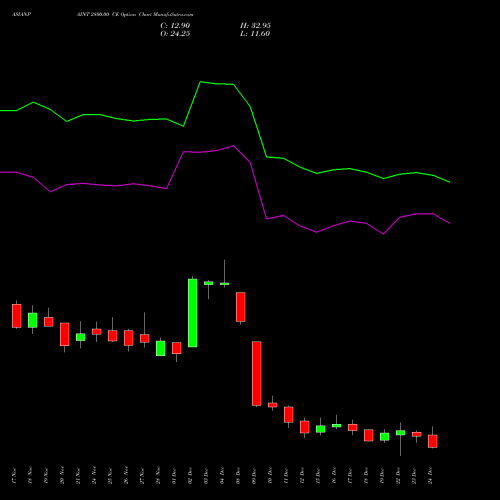Click the high value H: 32.95

[x=255, y=26]
